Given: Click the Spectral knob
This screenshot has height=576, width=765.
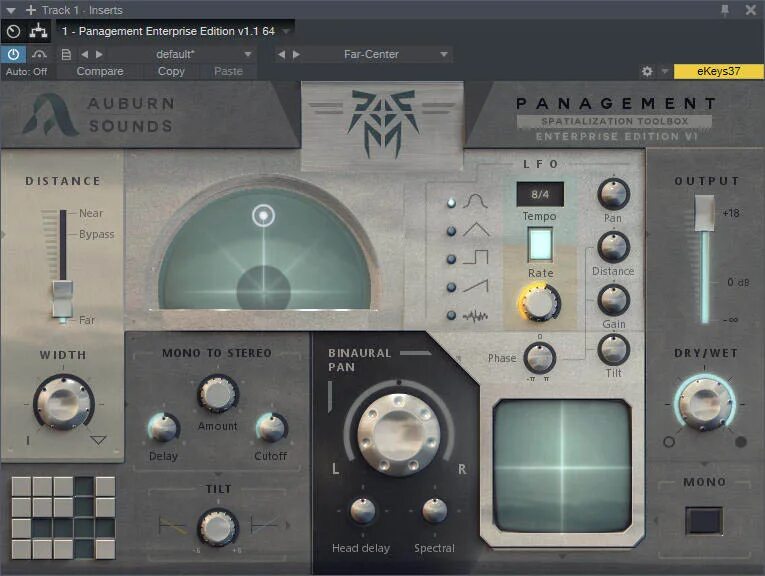Looking at the screenshot, I should 434,511.
